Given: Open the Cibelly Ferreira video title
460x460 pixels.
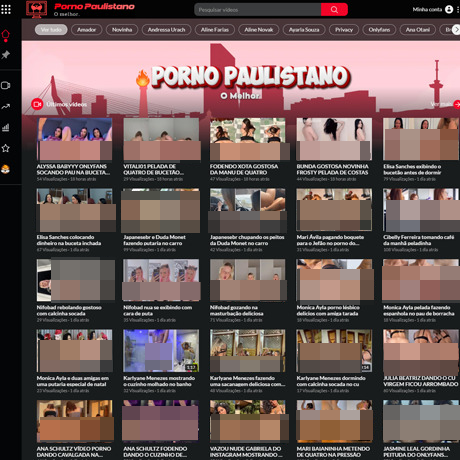Looking at the screenshot, I should pyautogui.click(x=419, y=240).
